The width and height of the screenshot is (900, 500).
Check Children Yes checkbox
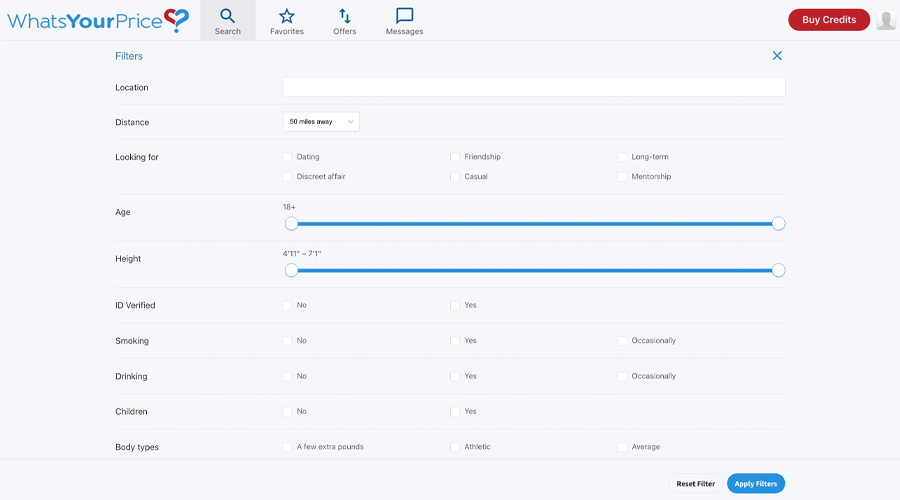[x=455, y=412]
